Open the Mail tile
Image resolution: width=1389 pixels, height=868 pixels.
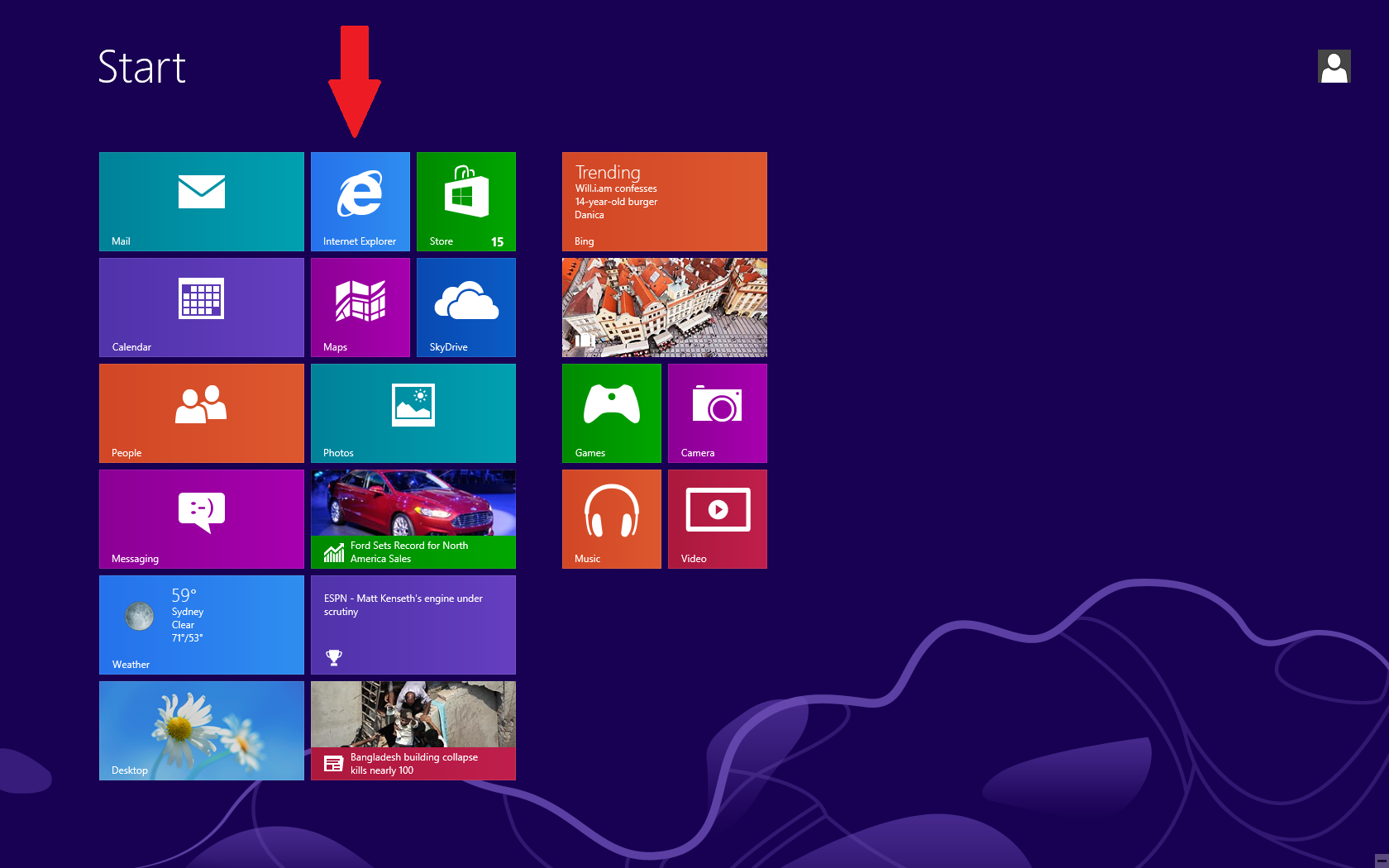[201, 201]
